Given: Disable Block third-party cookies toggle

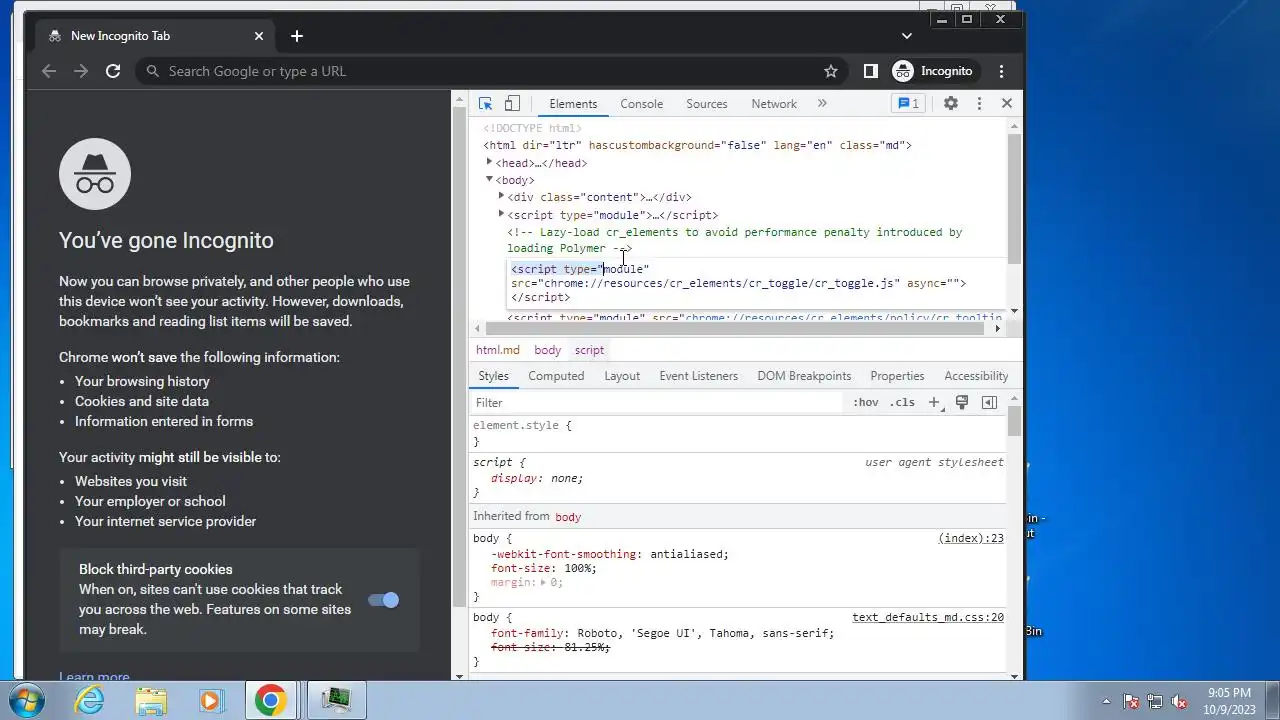Looking at the screenshot, I should point(383,600).
